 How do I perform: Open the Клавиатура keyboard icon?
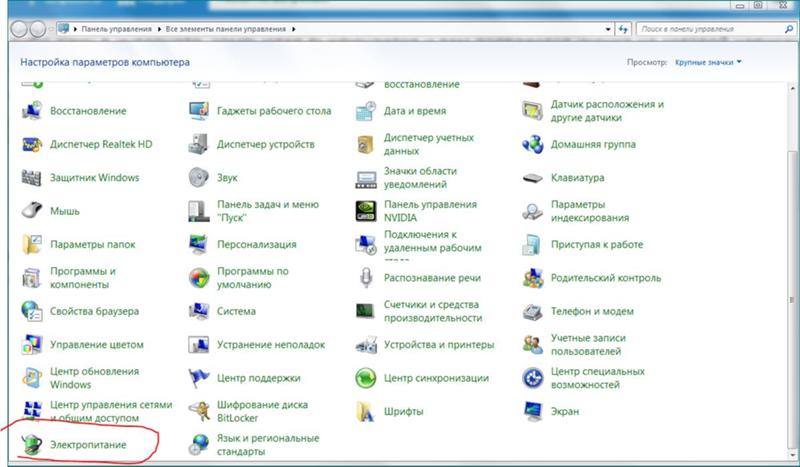[533, 178]
